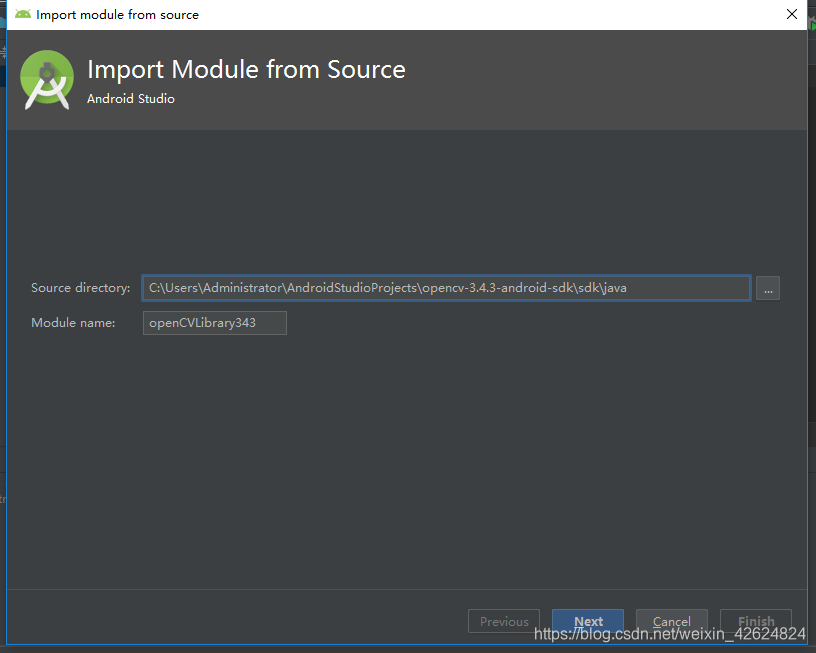Screen dimensions: 816x653
Task: Click the Android Studio subtitle text
Action: coord(131,99)
